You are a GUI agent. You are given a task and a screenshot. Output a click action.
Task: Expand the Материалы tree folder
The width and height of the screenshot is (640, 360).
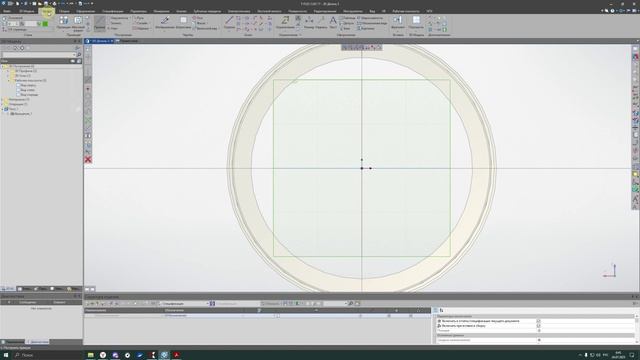2,99
